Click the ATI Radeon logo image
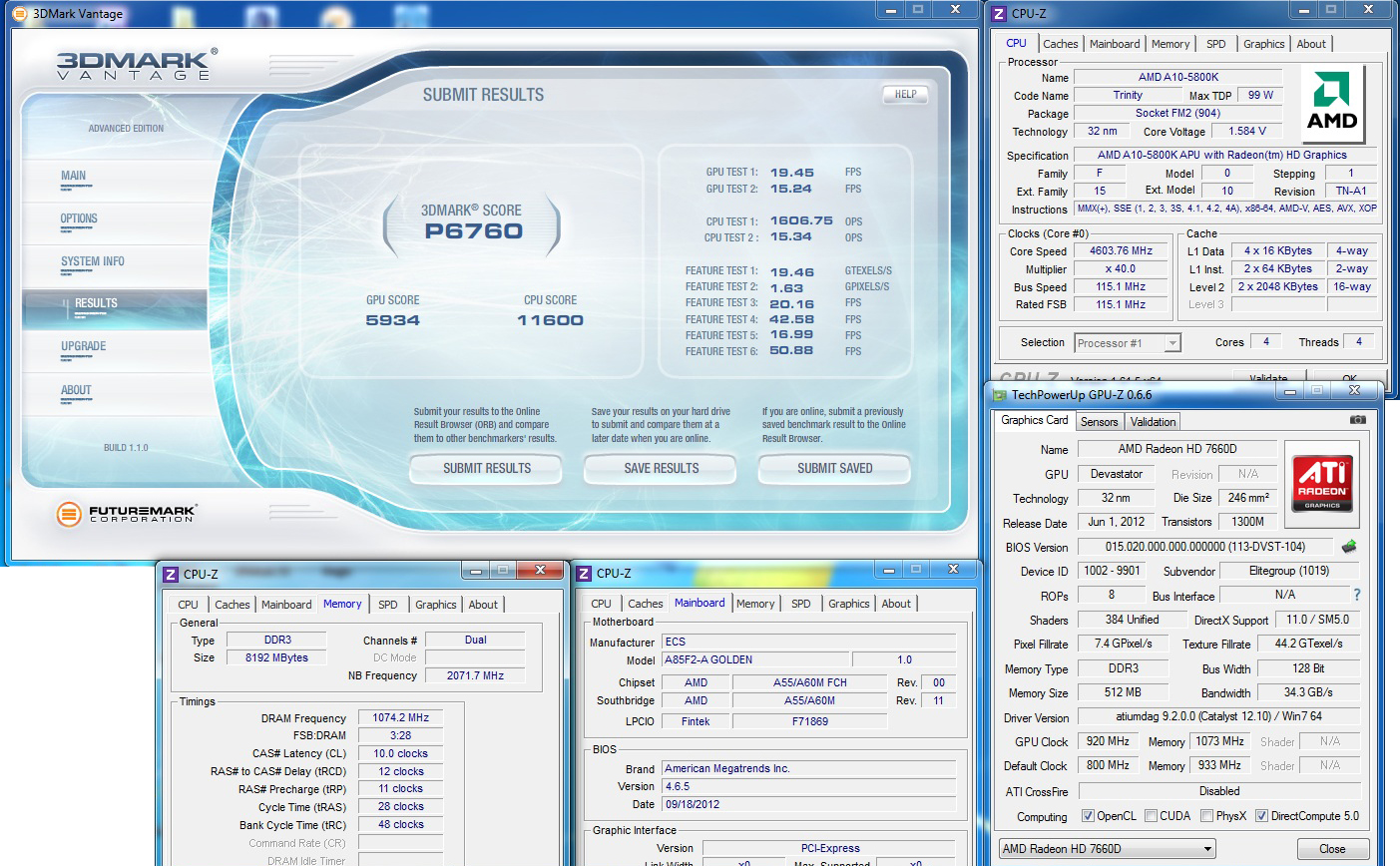 point(1322,483)
